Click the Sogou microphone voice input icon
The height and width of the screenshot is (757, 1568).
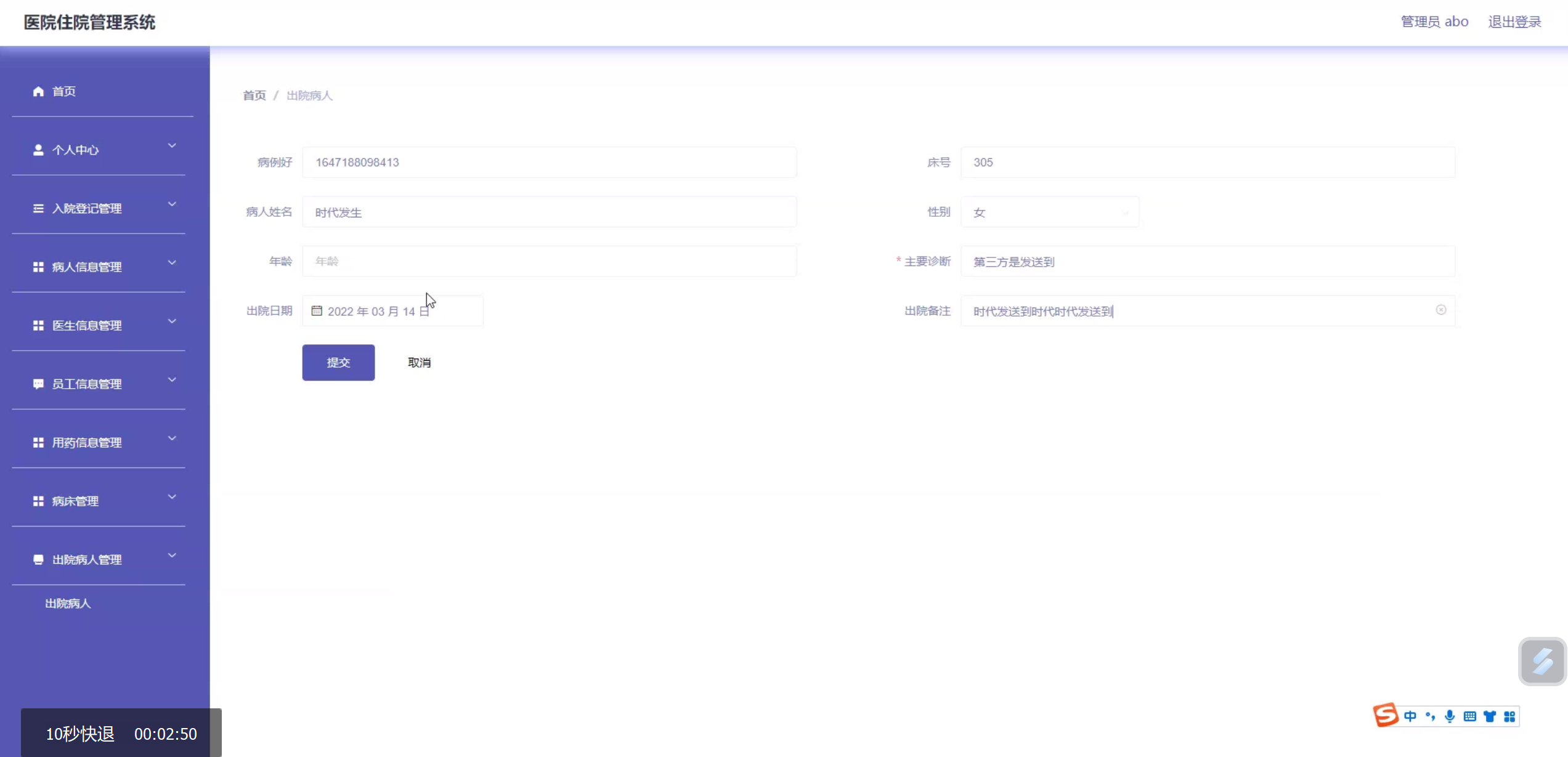1450,716
